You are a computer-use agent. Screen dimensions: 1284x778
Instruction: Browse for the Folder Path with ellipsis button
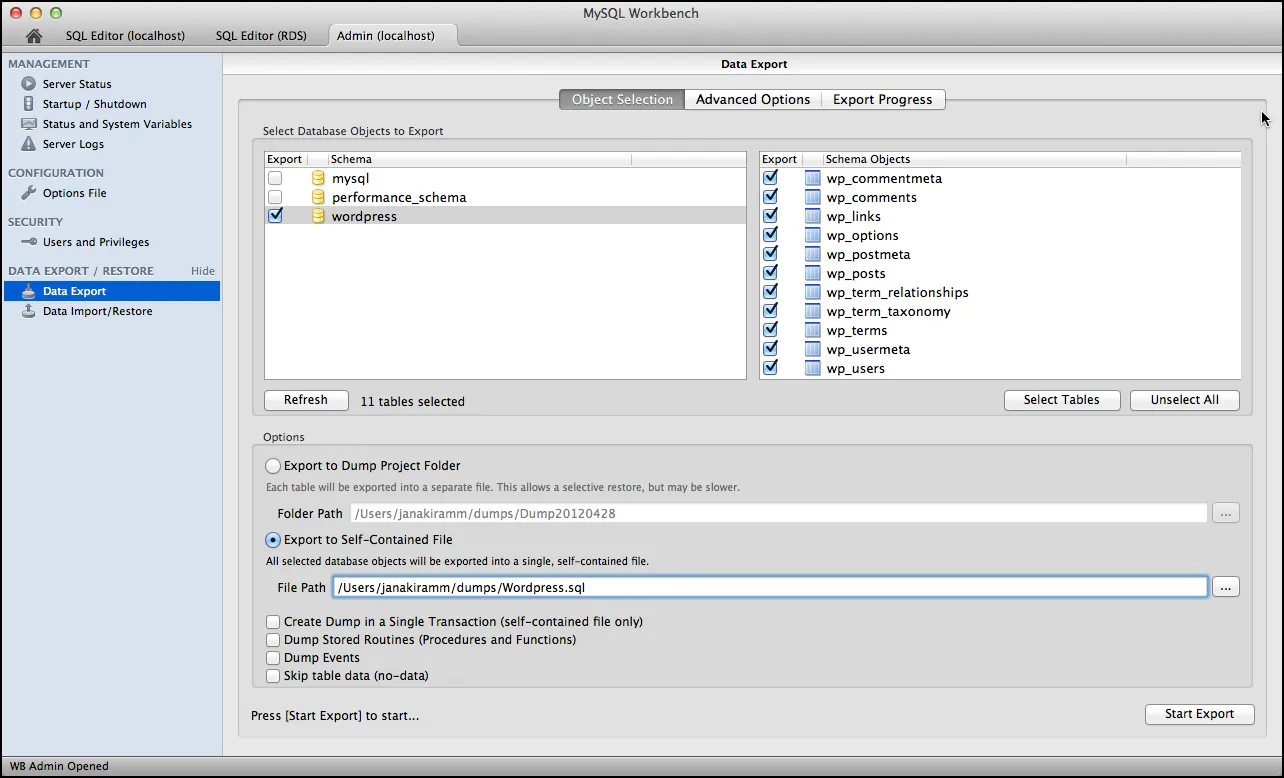[1226, 513]
